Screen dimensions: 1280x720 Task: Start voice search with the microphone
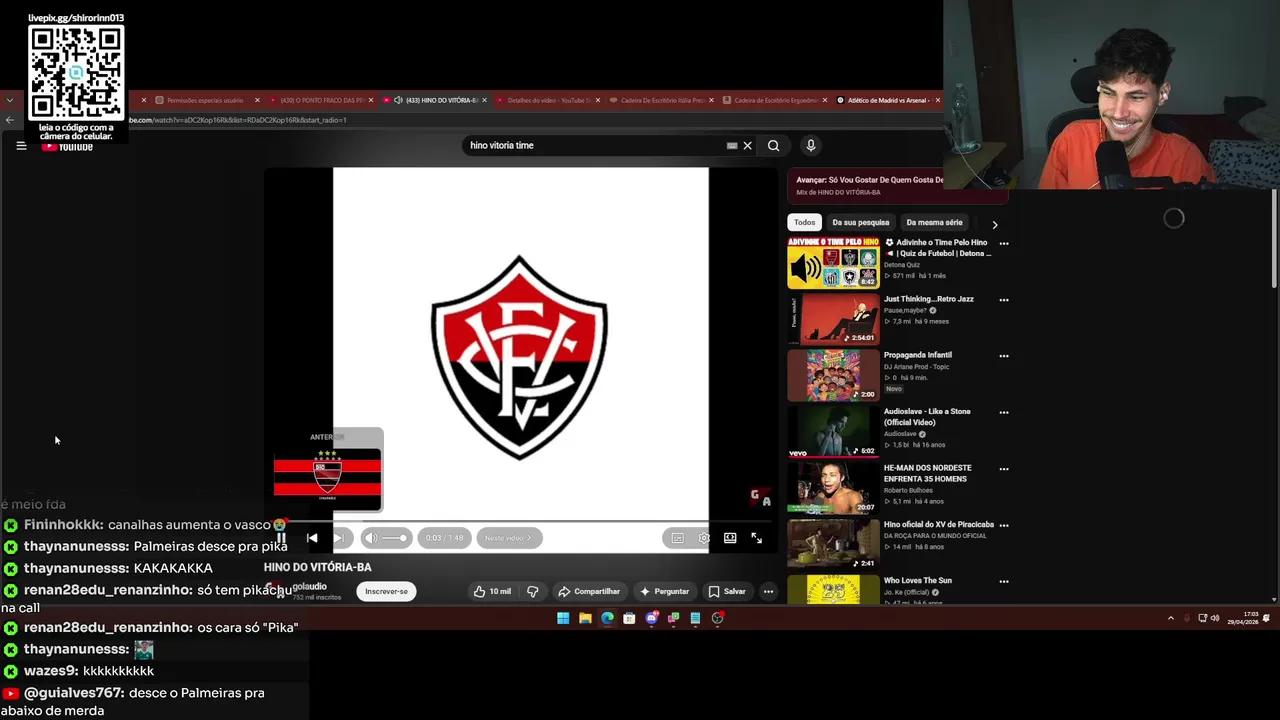click(811, 146)
